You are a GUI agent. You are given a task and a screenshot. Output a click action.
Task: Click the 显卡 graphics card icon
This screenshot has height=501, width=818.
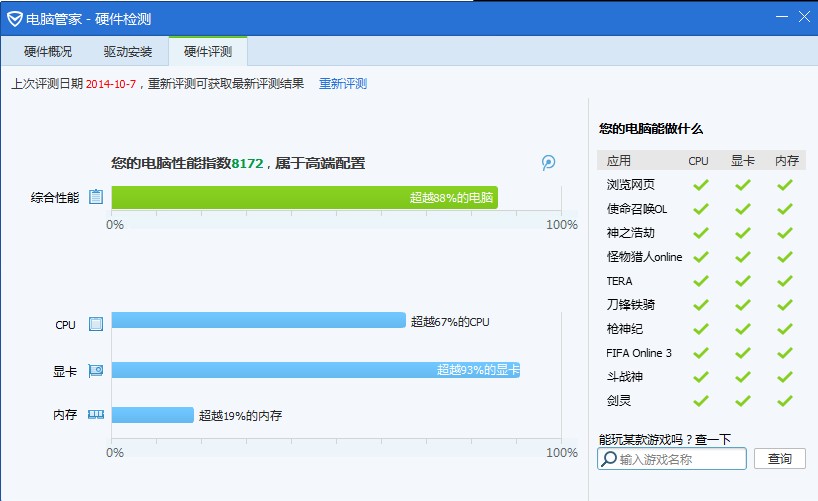(x=96, y=371)
